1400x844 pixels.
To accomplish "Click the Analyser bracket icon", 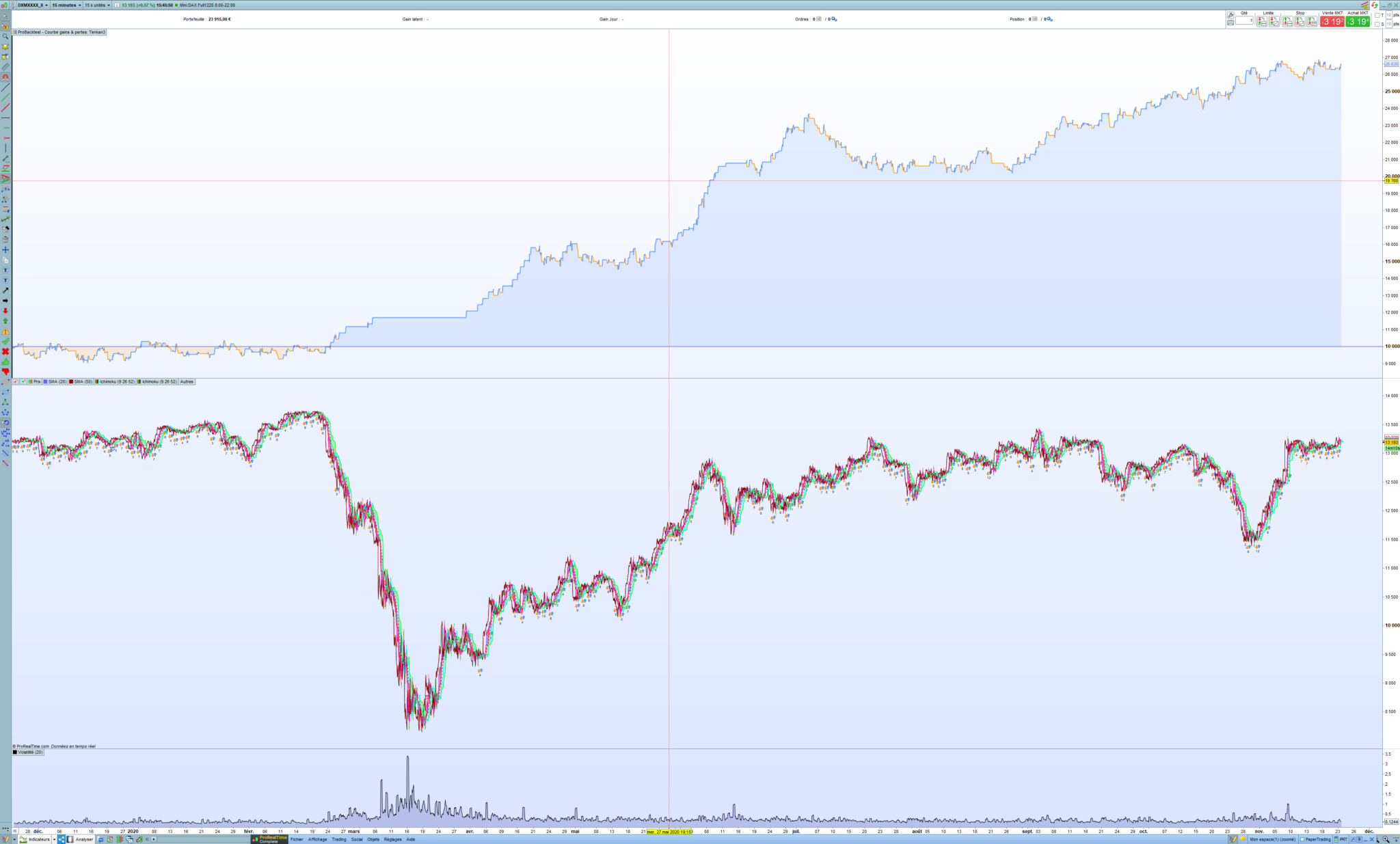I will click(70, 839).
